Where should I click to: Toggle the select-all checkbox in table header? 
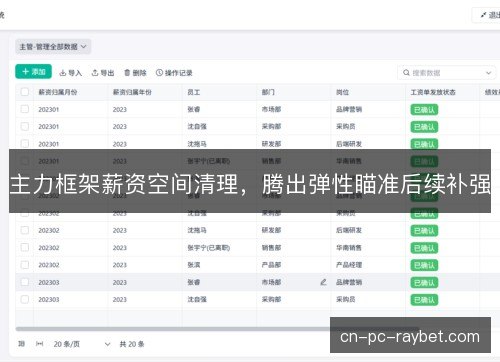(x=25, y=92)
